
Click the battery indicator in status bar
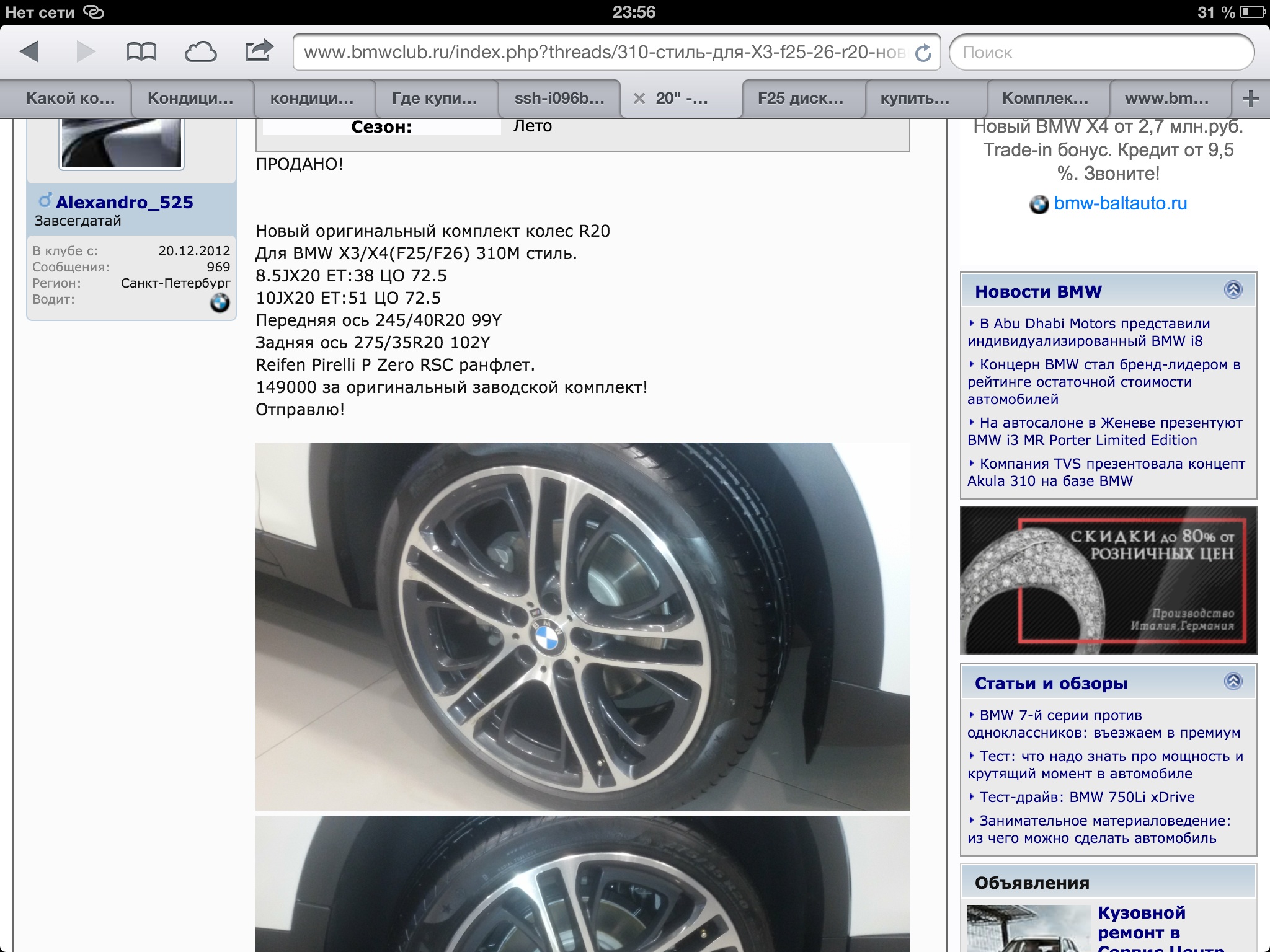1253,12
